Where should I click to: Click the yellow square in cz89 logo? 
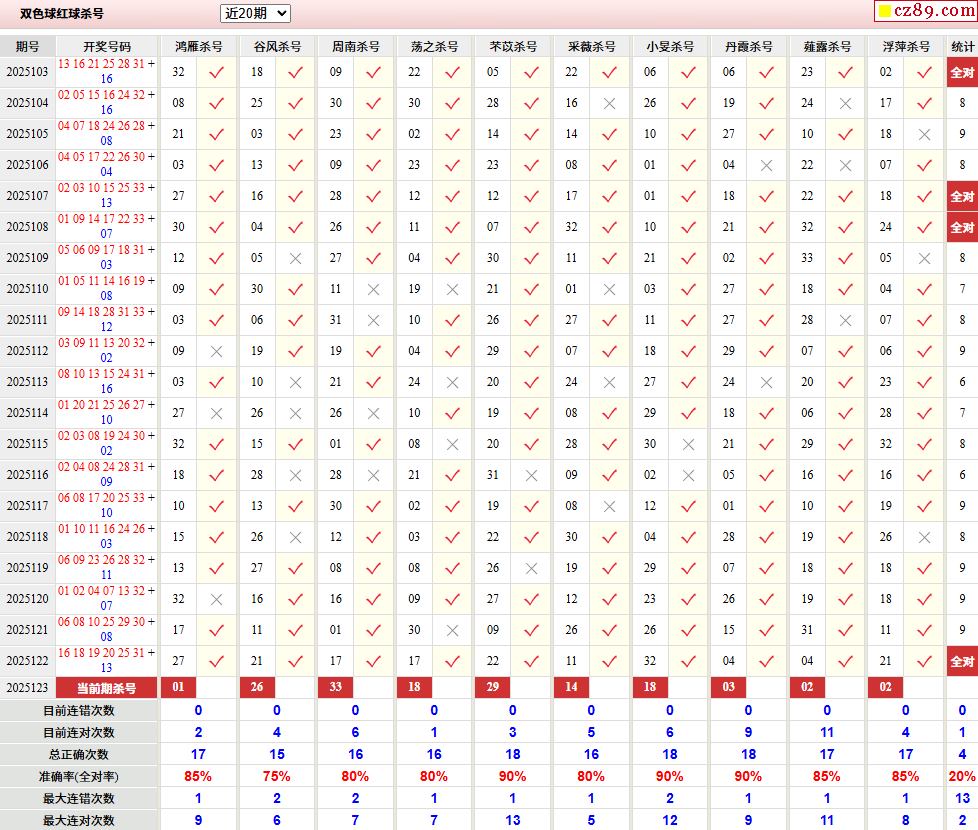tap(884, 12)
